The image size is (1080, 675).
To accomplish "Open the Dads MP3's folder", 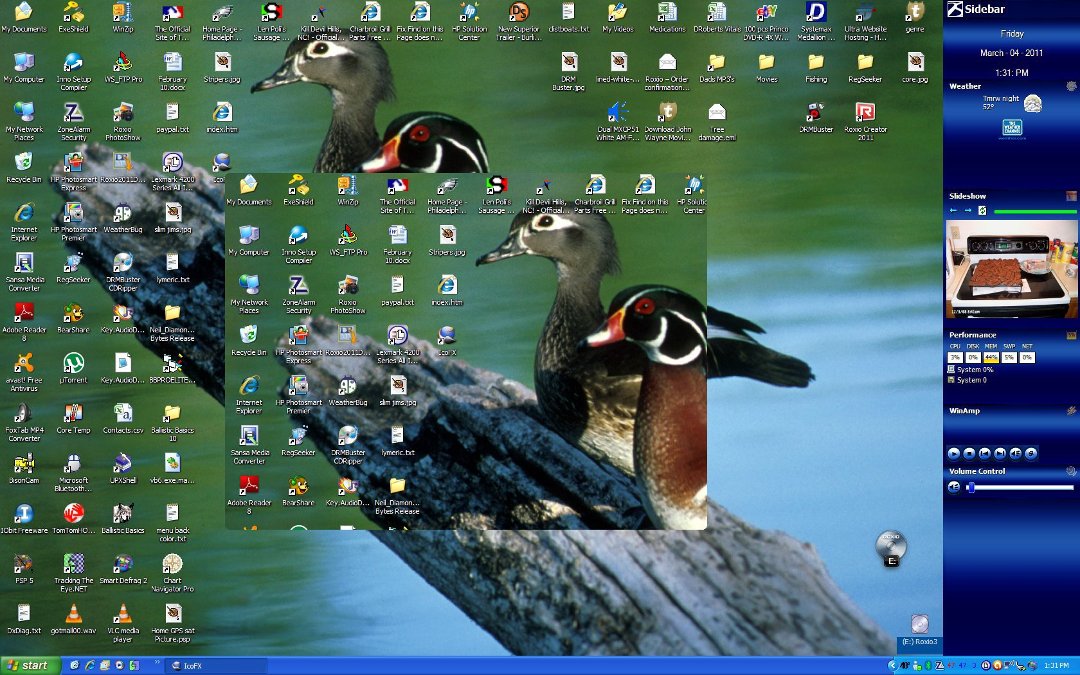I will point(717,63).
